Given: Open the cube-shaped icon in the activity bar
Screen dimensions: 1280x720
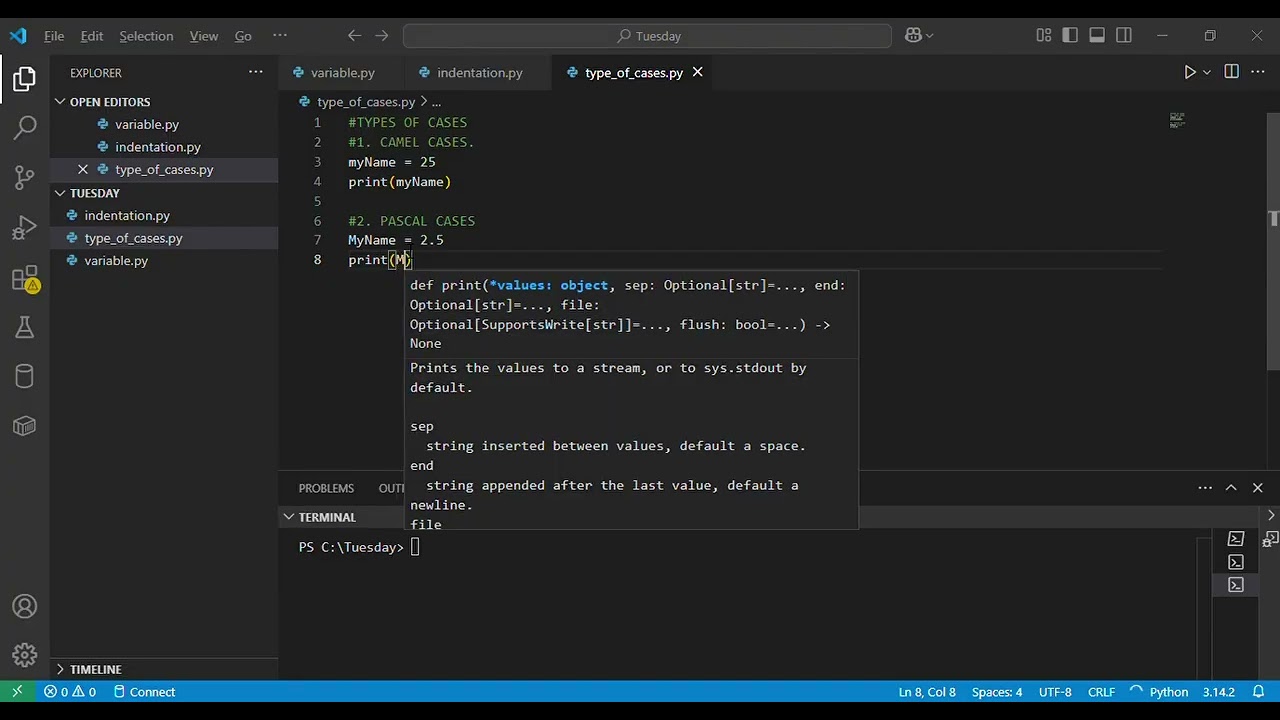Looking at the screenshot, I should tap(25, 426).
